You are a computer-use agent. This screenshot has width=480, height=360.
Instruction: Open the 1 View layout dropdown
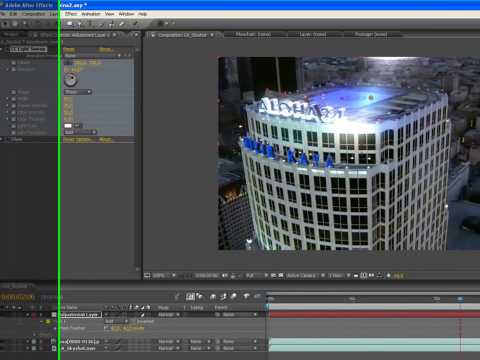click(339, 276)
